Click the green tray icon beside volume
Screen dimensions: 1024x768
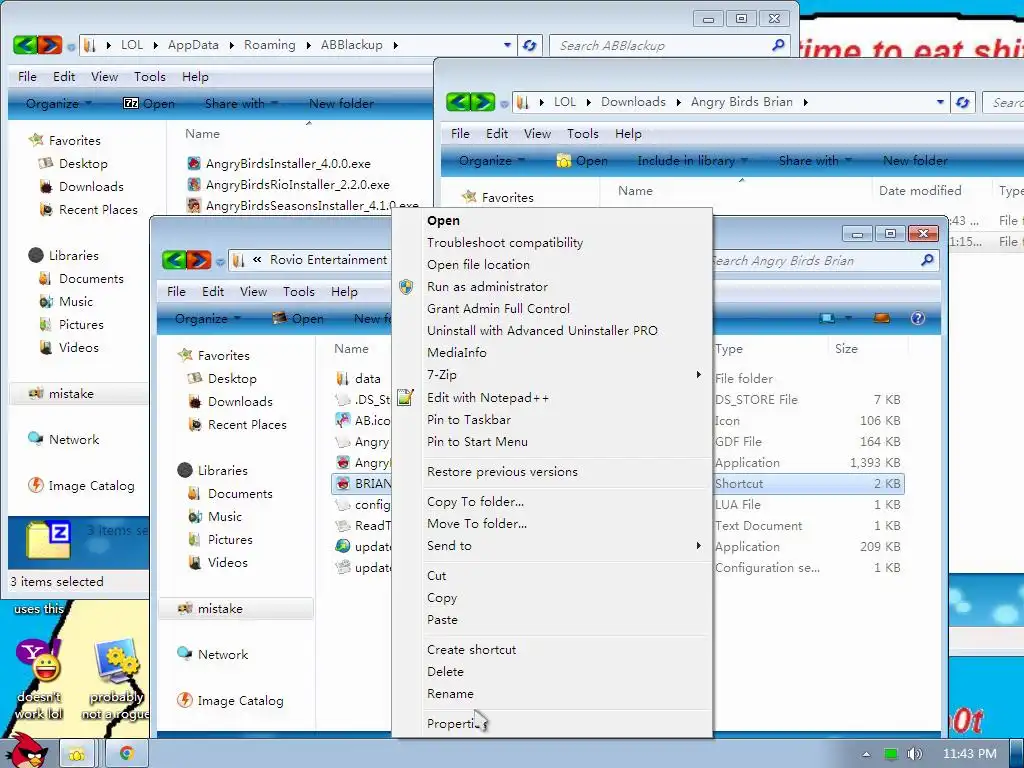pyautogui.click(x=891, y=754)
